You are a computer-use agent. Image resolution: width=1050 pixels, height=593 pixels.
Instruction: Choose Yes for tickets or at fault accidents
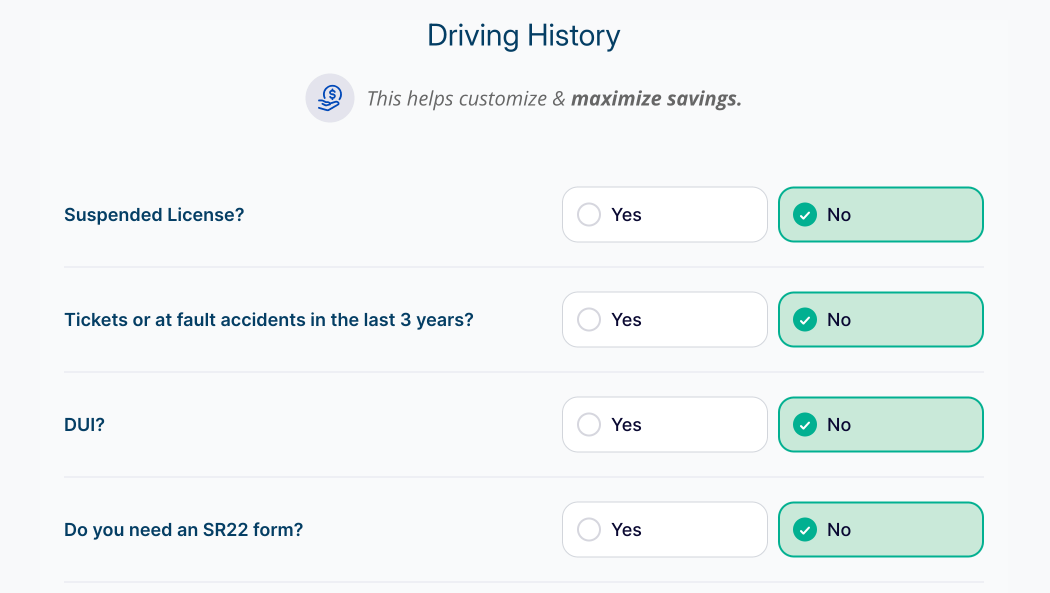tap(664, 320)
